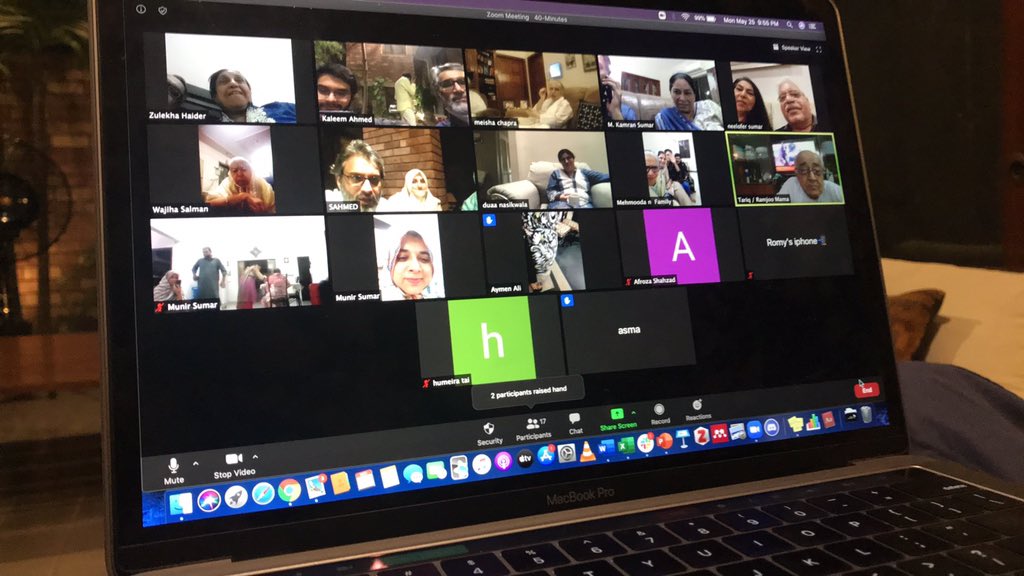Open Slack from the Dock
Image resolution: width=1024 pixels, height=576 pixels.
point(645,443)
